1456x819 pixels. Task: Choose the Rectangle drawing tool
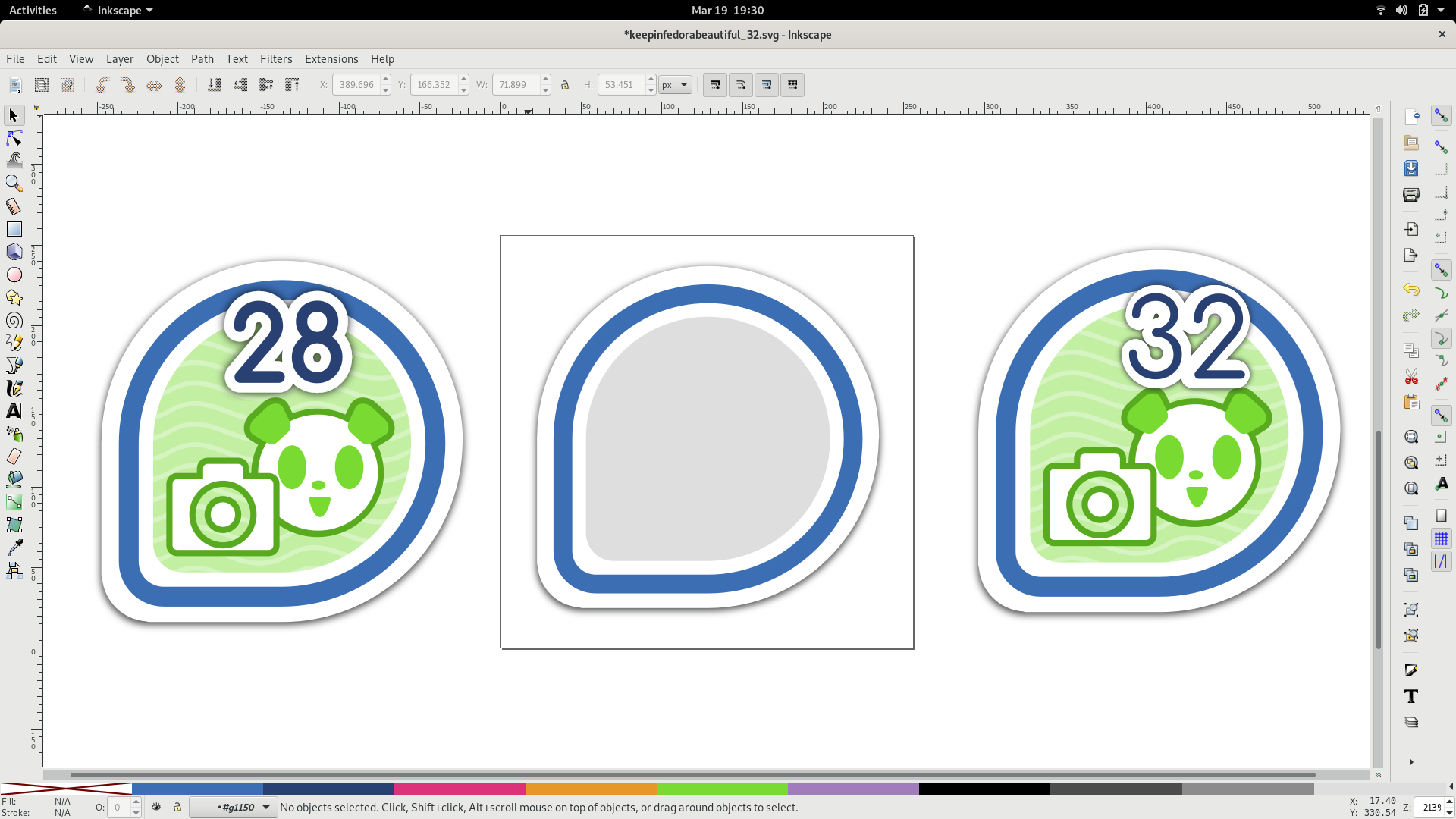(x=14, y=229)
